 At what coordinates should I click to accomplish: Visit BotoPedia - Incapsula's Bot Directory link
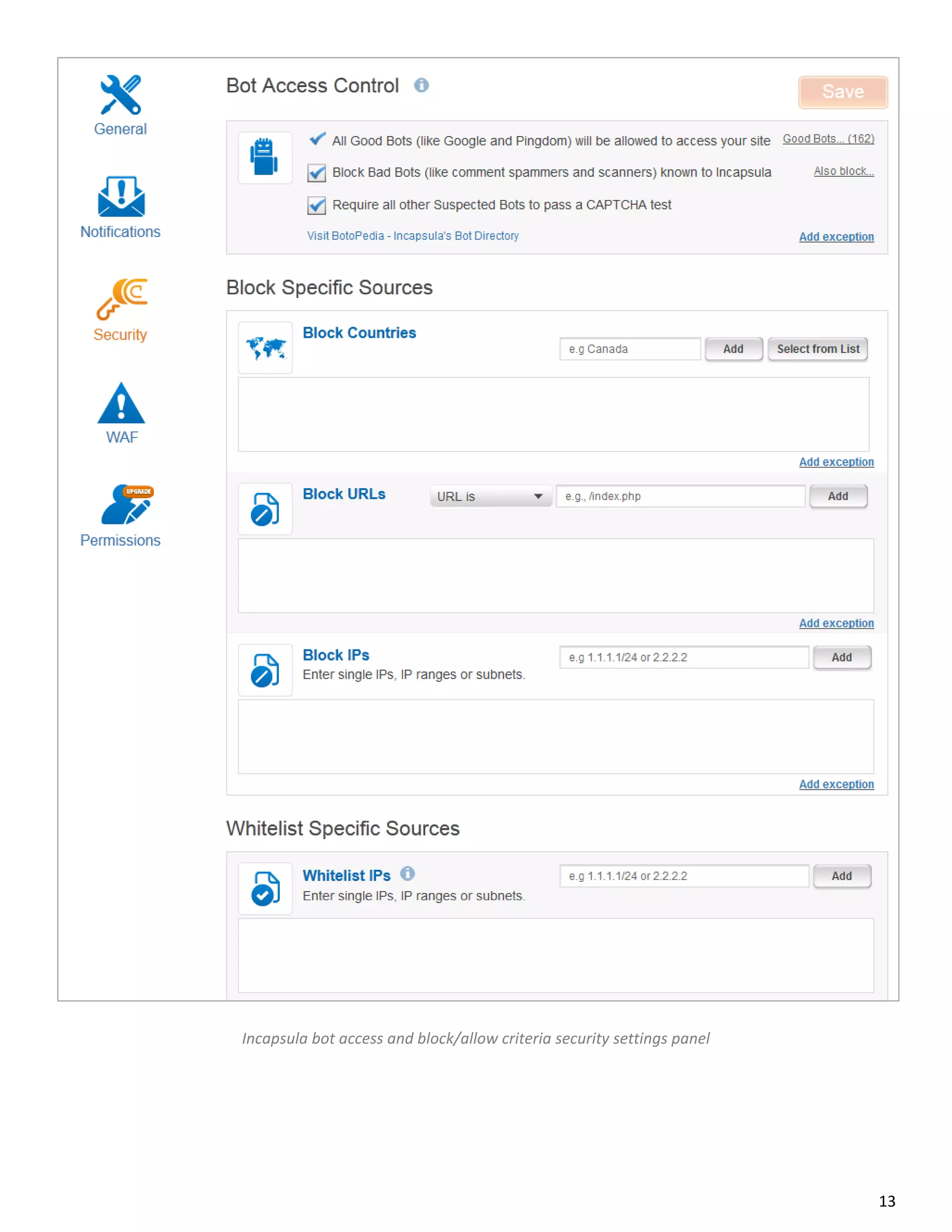coord(413,236)
